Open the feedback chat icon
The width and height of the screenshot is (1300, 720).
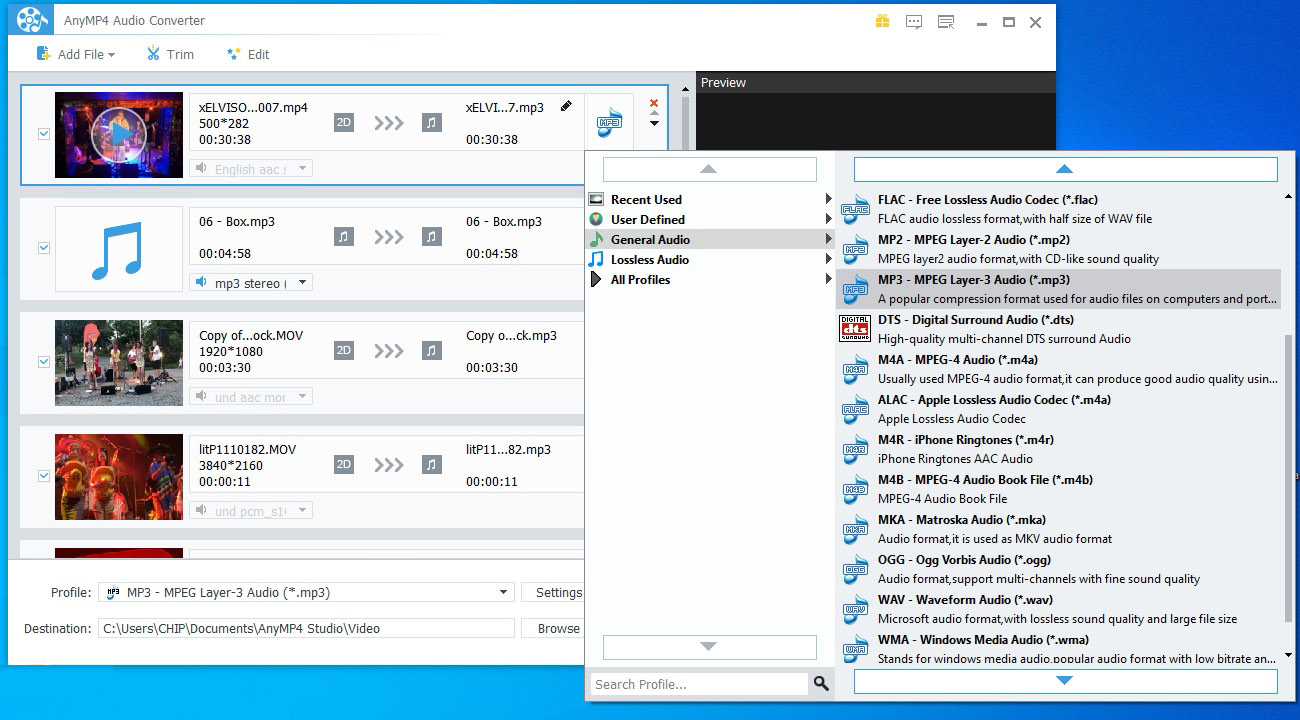913,21
